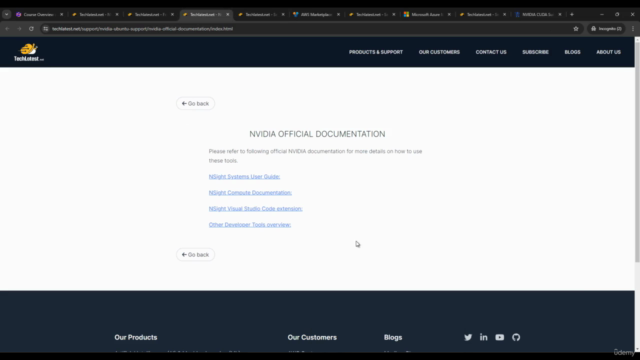Open Our Customers in top navigation
This screenshot has width=640, height=360.
tap(439, 52)
